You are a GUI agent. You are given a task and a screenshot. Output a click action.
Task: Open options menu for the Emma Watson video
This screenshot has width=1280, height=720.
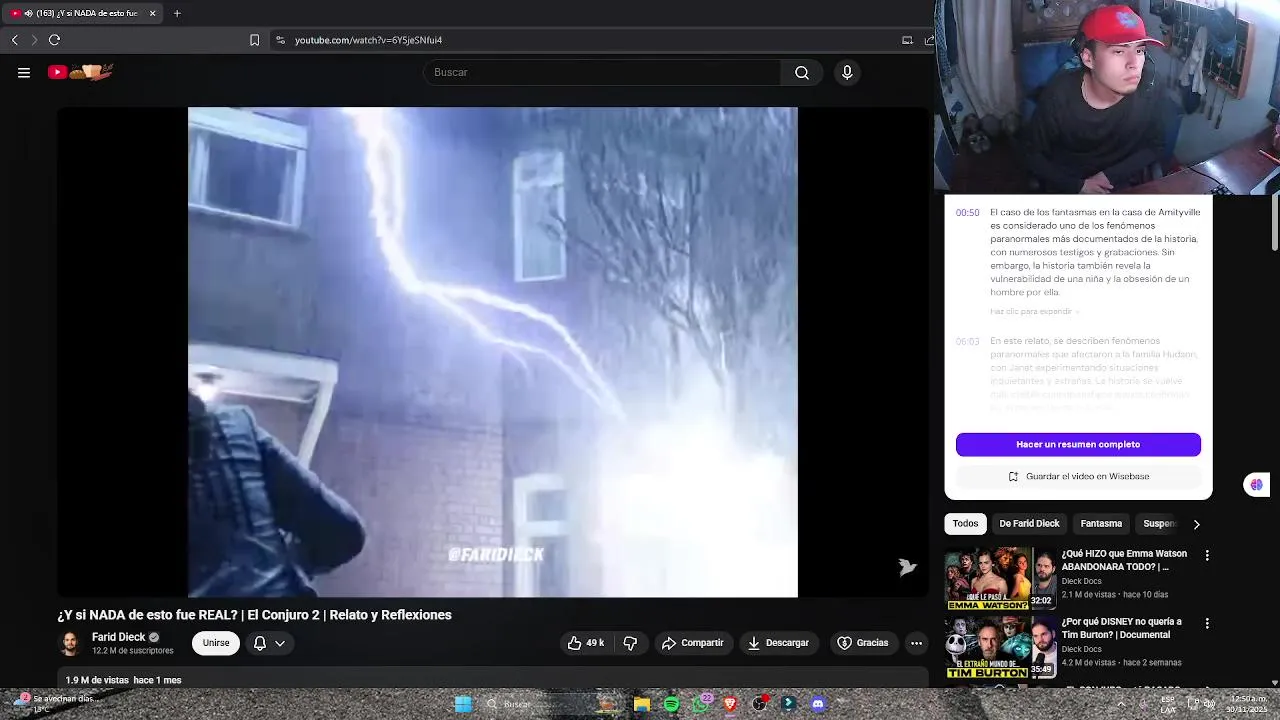click(1207, 555)
